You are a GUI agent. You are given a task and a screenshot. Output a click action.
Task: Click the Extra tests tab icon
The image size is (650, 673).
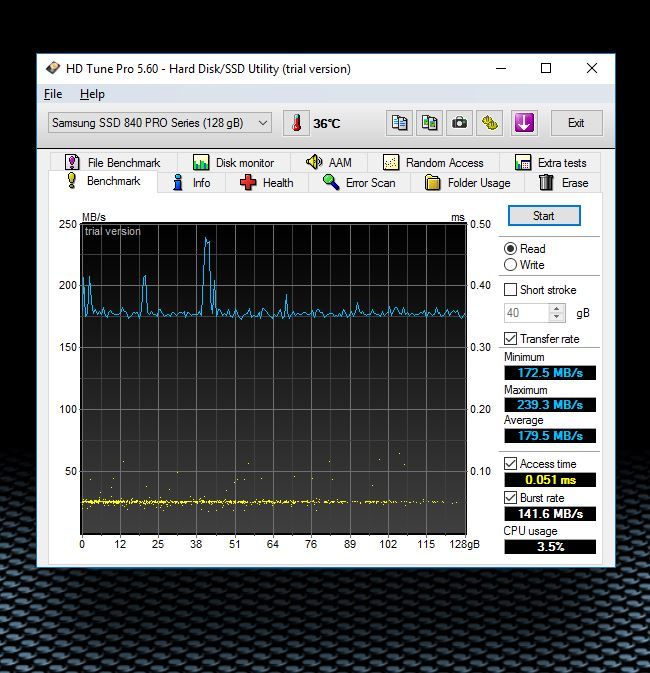pyautogui.click(x=523, y=162)
